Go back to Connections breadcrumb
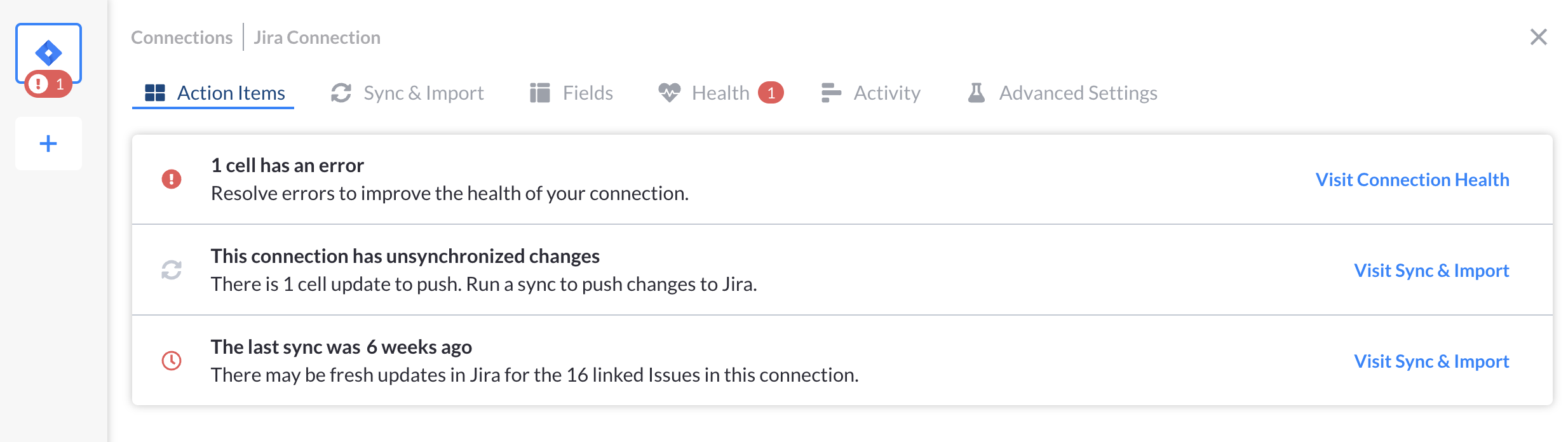This screenshot has height=442, width=1568. click(182, 37)
